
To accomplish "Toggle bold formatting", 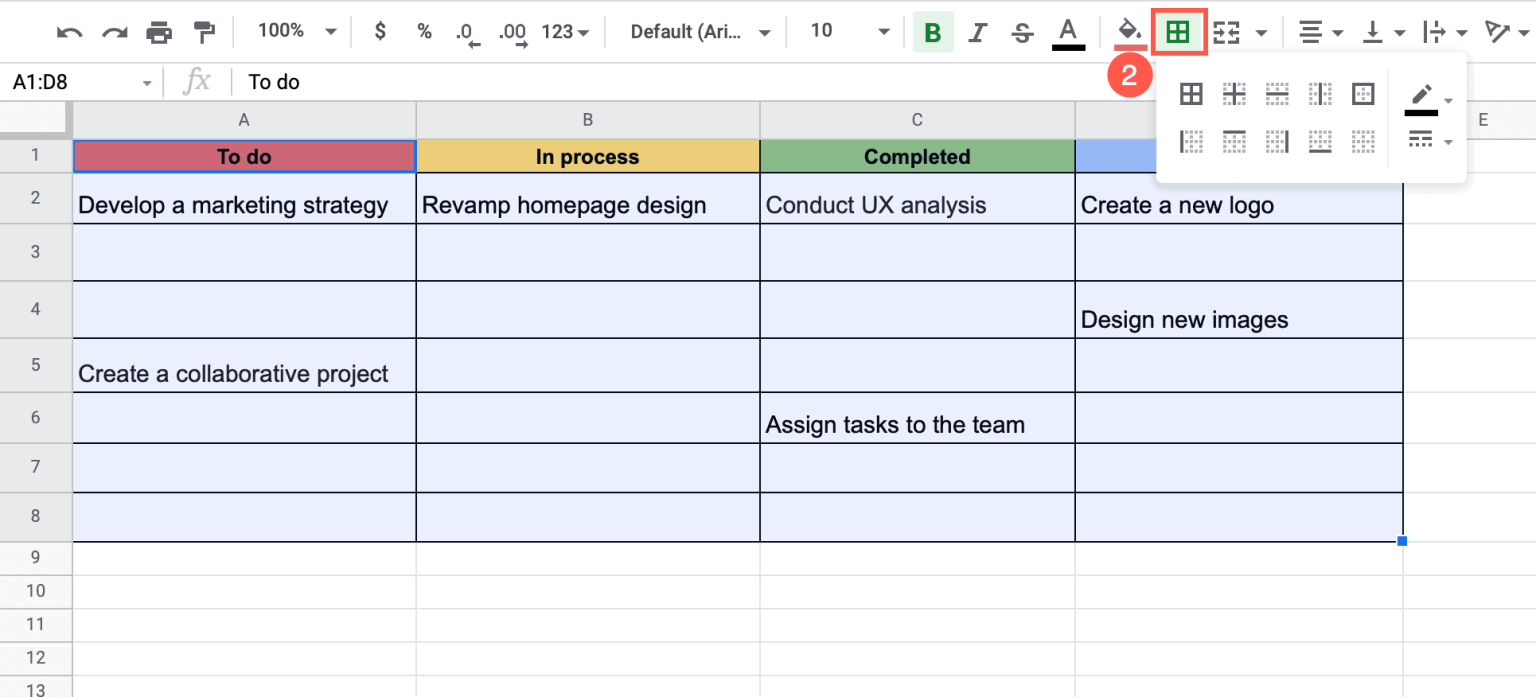I will click(x=932, y=31).
